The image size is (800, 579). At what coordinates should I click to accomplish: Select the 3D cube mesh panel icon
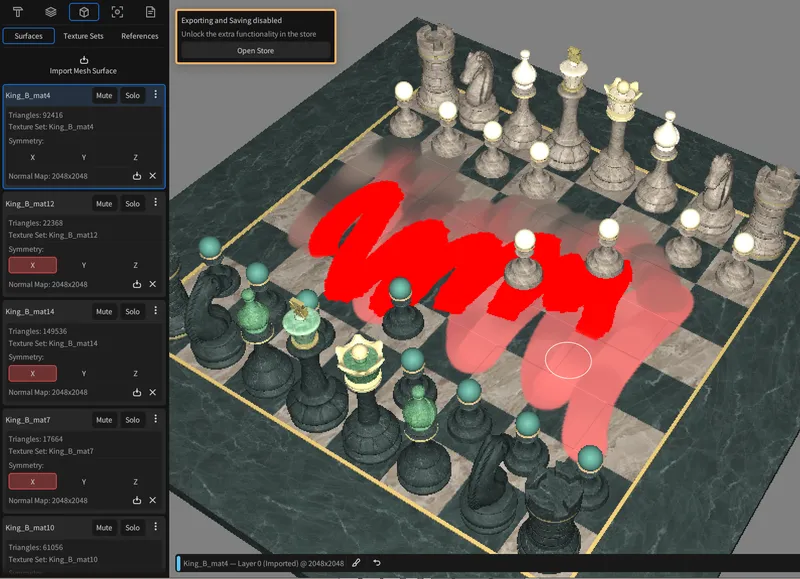click(84, 12)
